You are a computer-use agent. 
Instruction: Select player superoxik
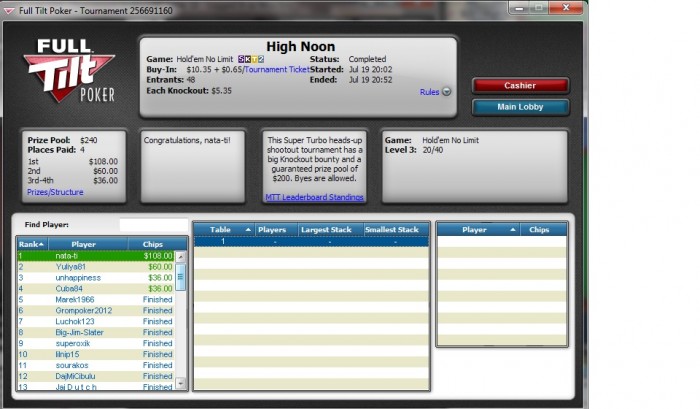click(96, 343)
